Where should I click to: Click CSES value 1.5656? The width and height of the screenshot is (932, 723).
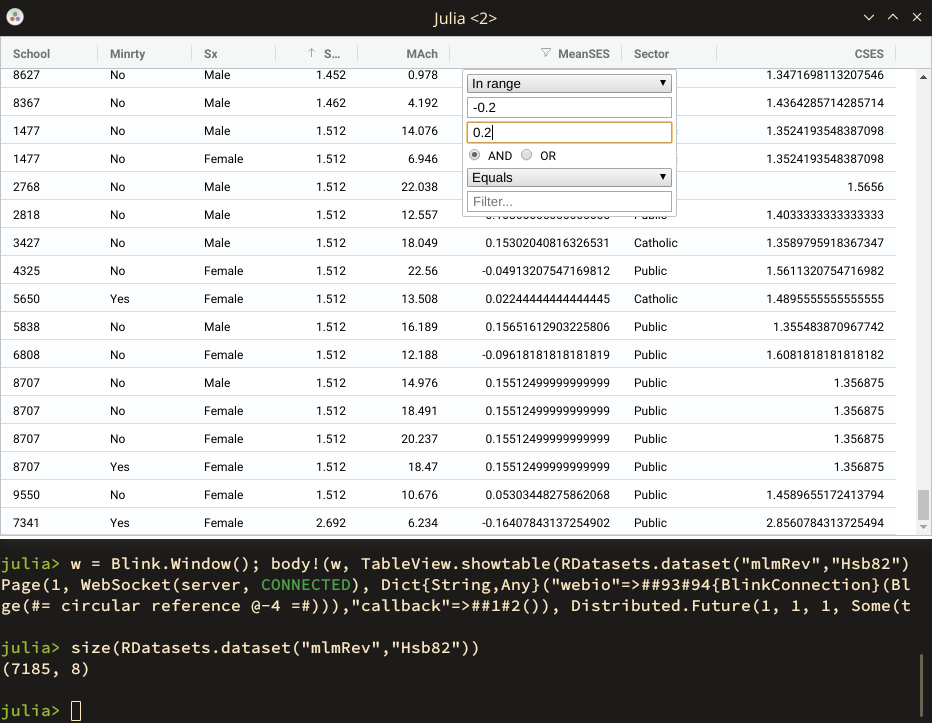pos(865,187)
